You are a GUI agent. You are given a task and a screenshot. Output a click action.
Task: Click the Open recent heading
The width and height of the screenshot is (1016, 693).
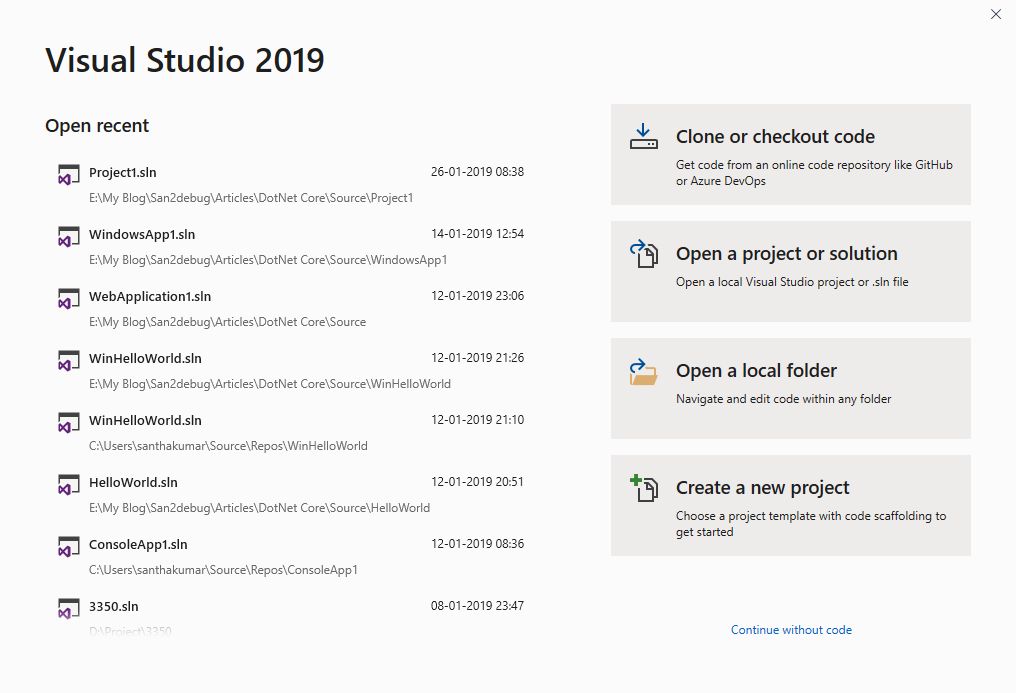[97, 126]
